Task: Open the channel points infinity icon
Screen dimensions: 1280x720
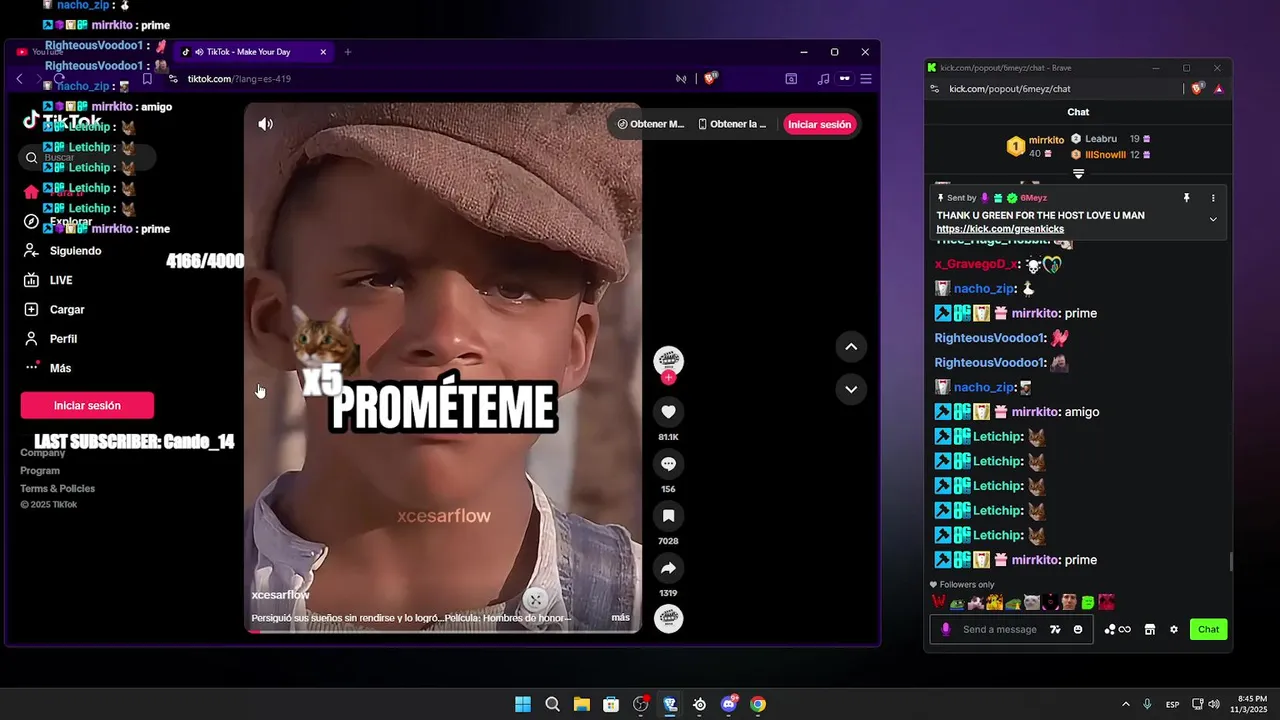Action: (x=1117, y=629)
